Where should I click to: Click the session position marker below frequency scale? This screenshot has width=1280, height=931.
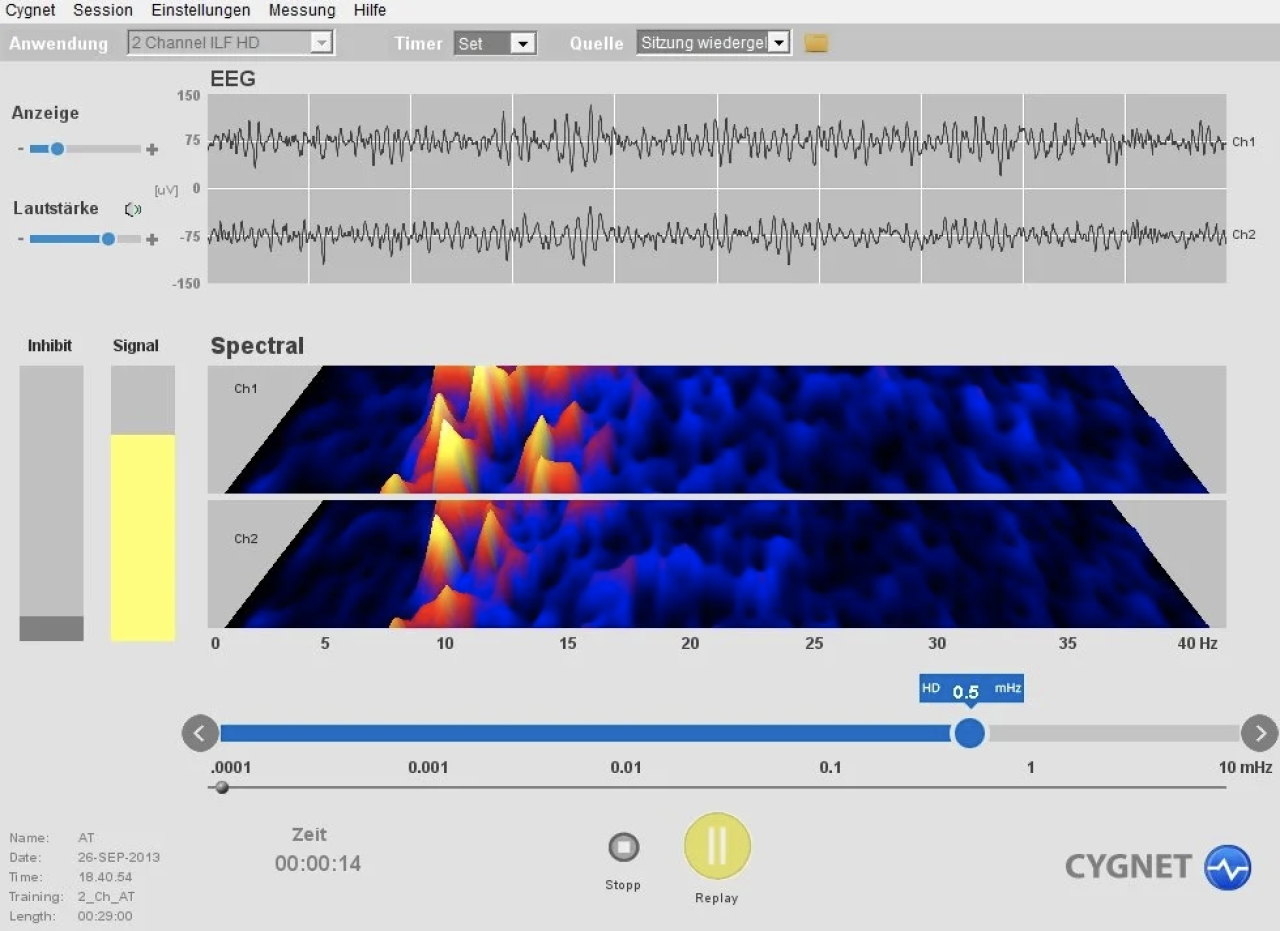222,787
